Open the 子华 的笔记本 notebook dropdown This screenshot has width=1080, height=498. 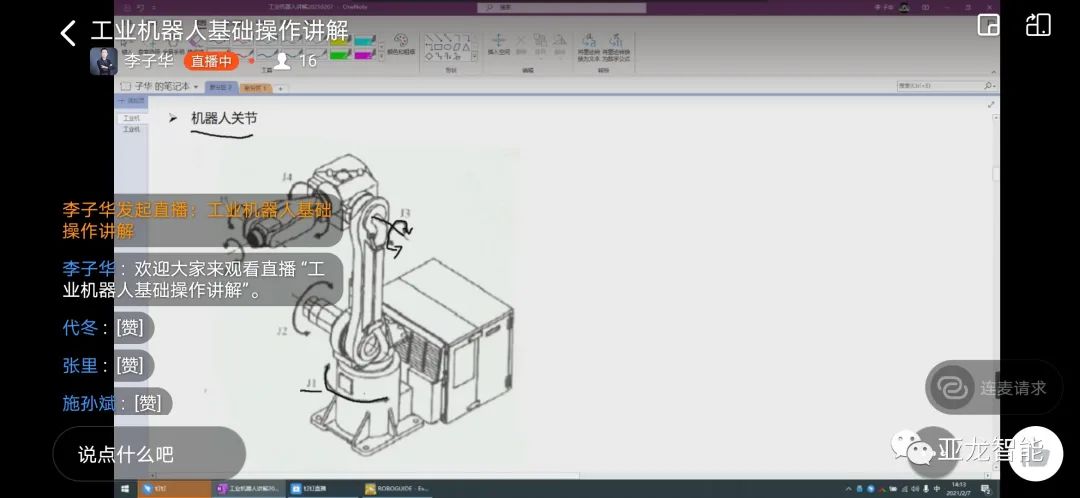[x=160, y=87]
